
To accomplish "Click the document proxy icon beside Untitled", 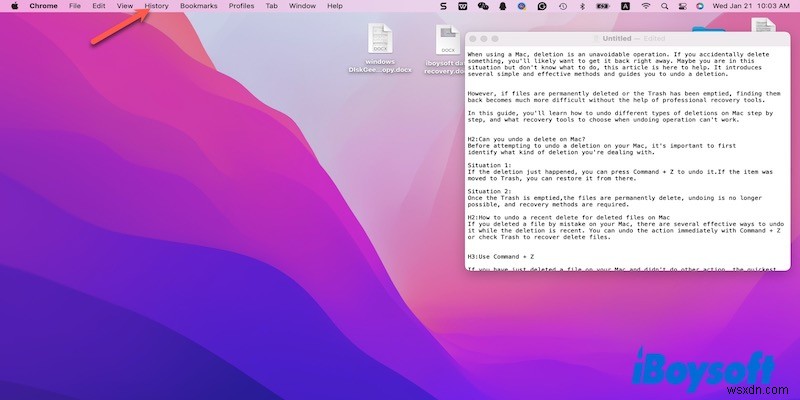I will 596,39.
